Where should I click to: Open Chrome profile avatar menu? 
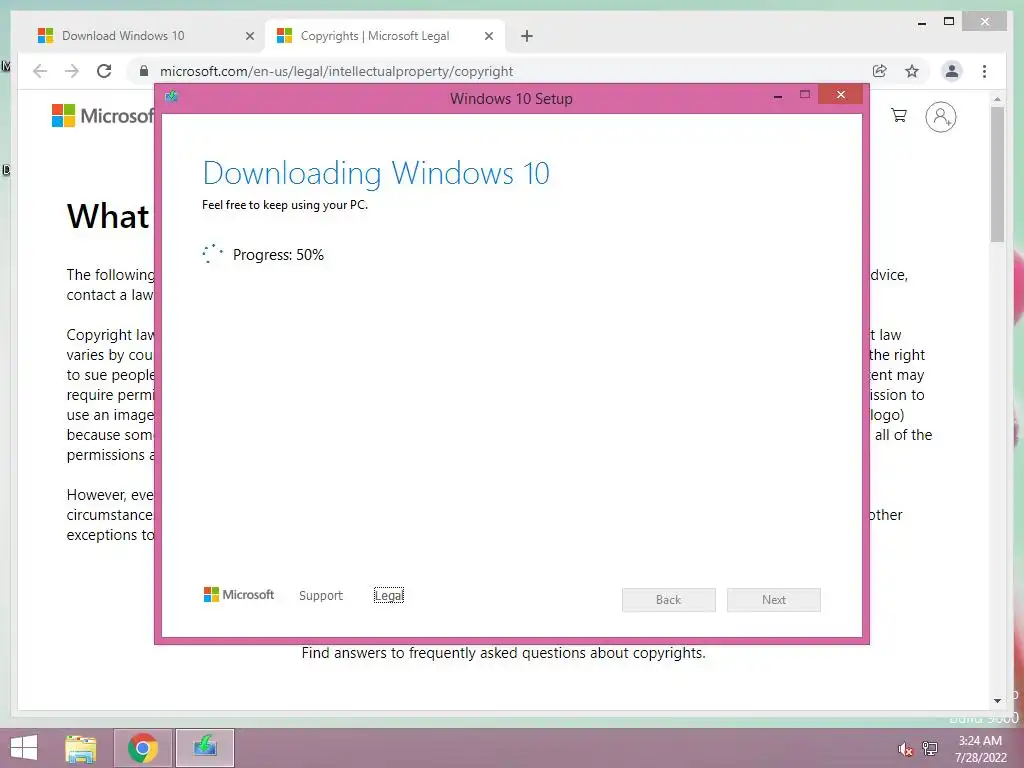tap(952, 71)
